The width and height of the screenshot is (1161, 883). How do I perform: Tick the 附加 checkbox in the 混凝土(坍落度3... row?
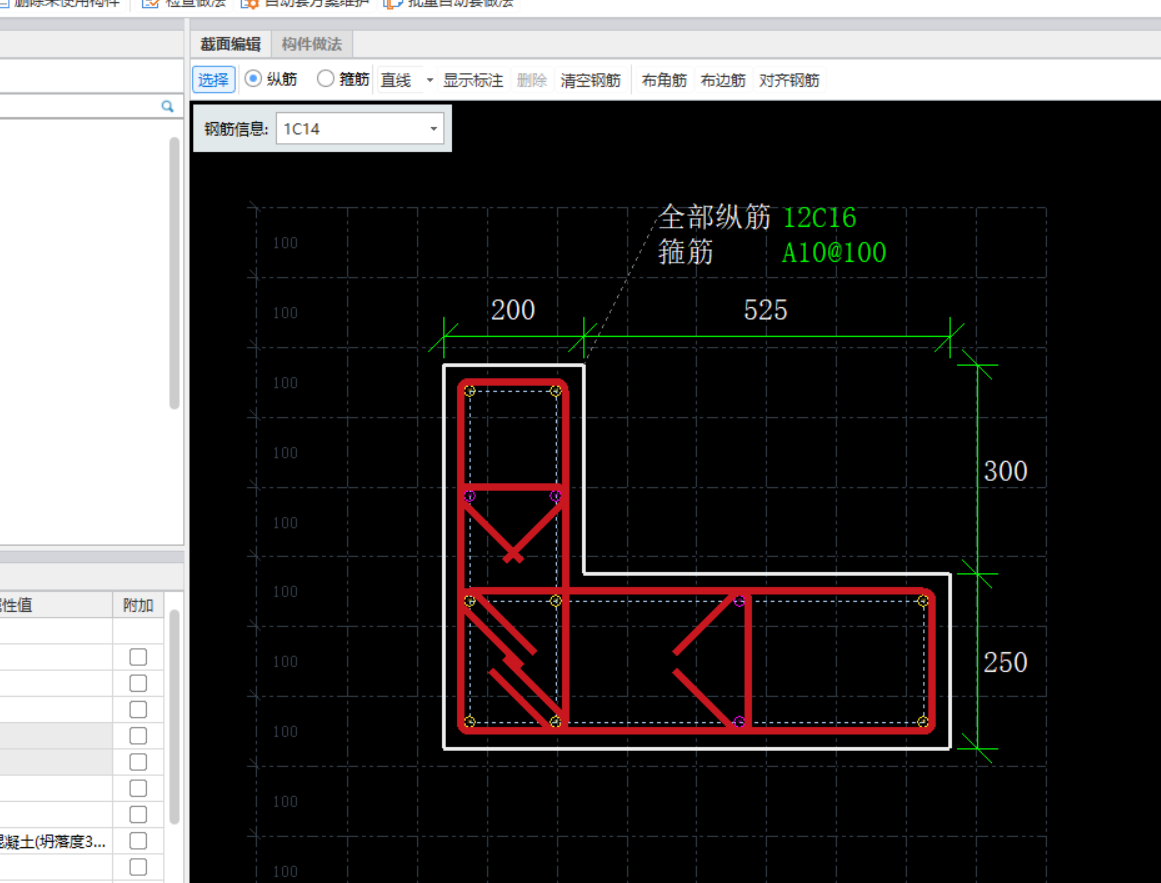pos(138,841)
